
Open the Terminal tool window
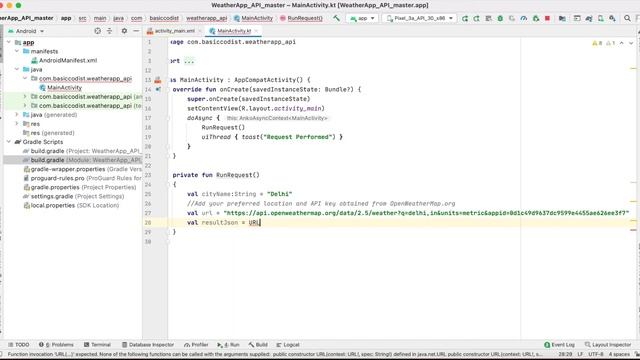[x=97, y=345]
